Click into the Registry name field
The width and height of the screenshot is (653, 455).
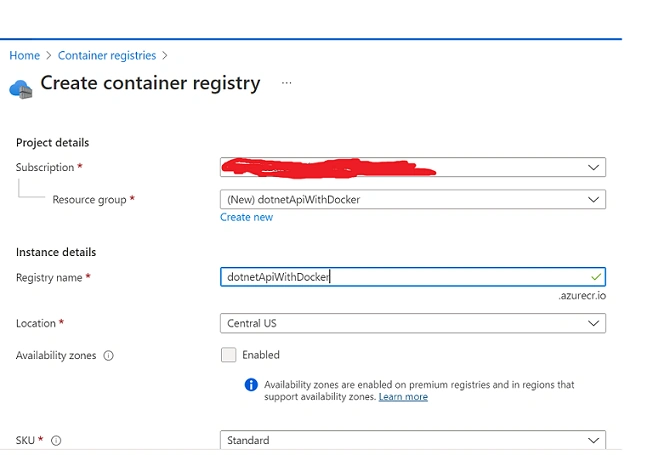coord(413,277)
